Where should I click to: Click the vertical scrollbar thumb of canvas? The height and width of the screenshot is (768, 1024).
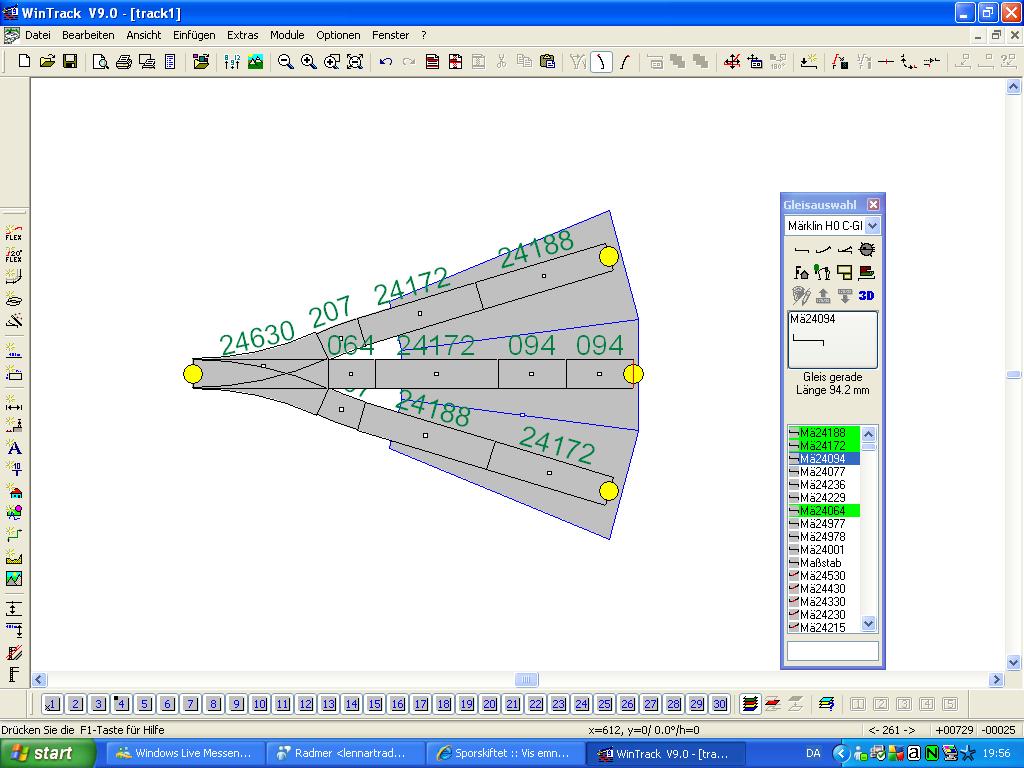click(1014, 375)
